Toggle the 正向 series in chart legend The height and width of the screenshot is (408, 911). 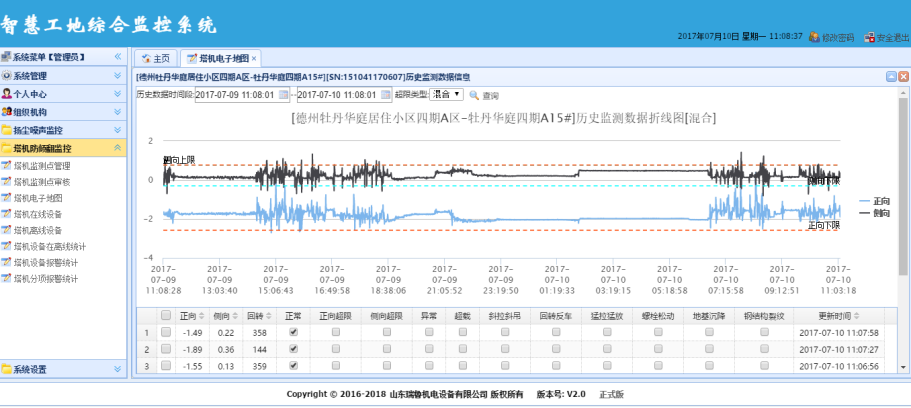(x=873, y=200)
